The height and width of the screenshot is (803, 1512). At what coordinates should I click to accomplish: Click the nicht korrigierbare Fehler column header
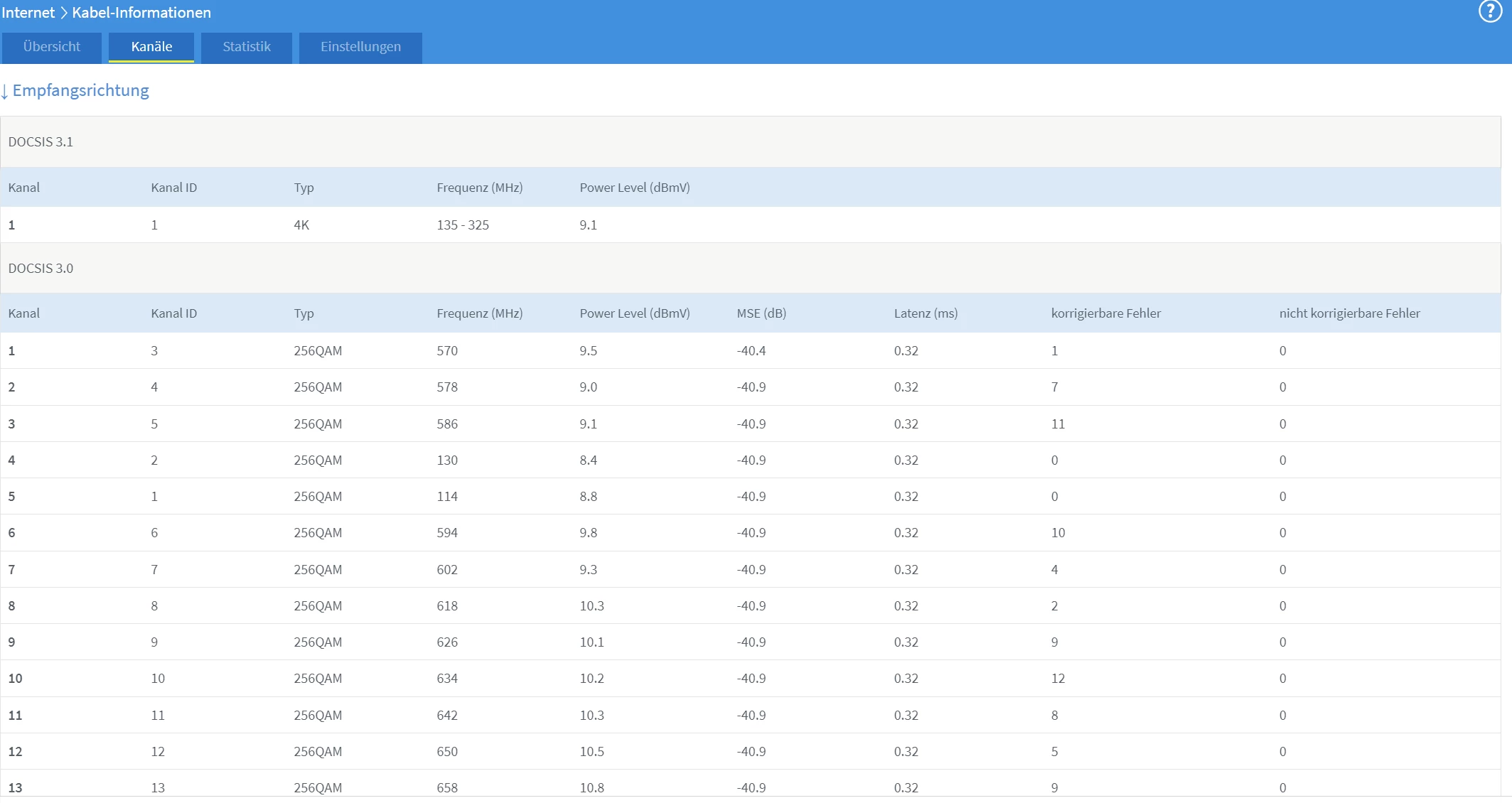point(1349,313)
